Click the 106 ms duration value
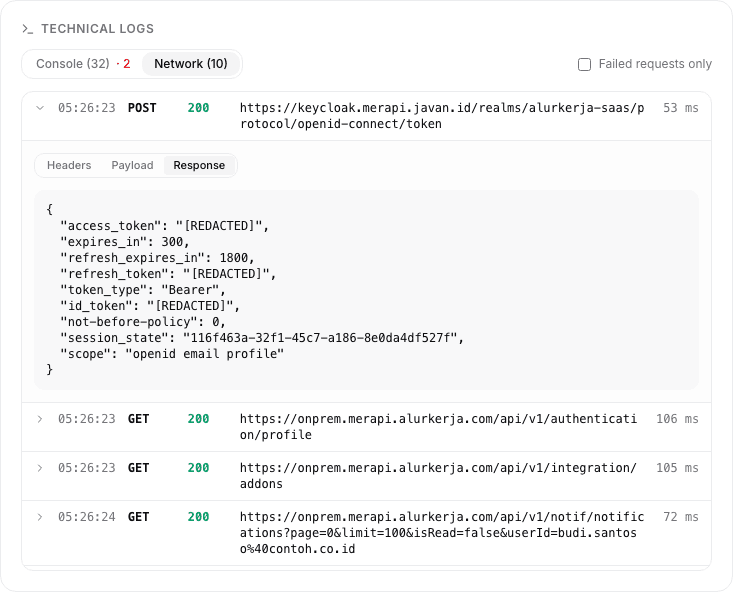Screen dimensions: 734x593 [677, 419]
